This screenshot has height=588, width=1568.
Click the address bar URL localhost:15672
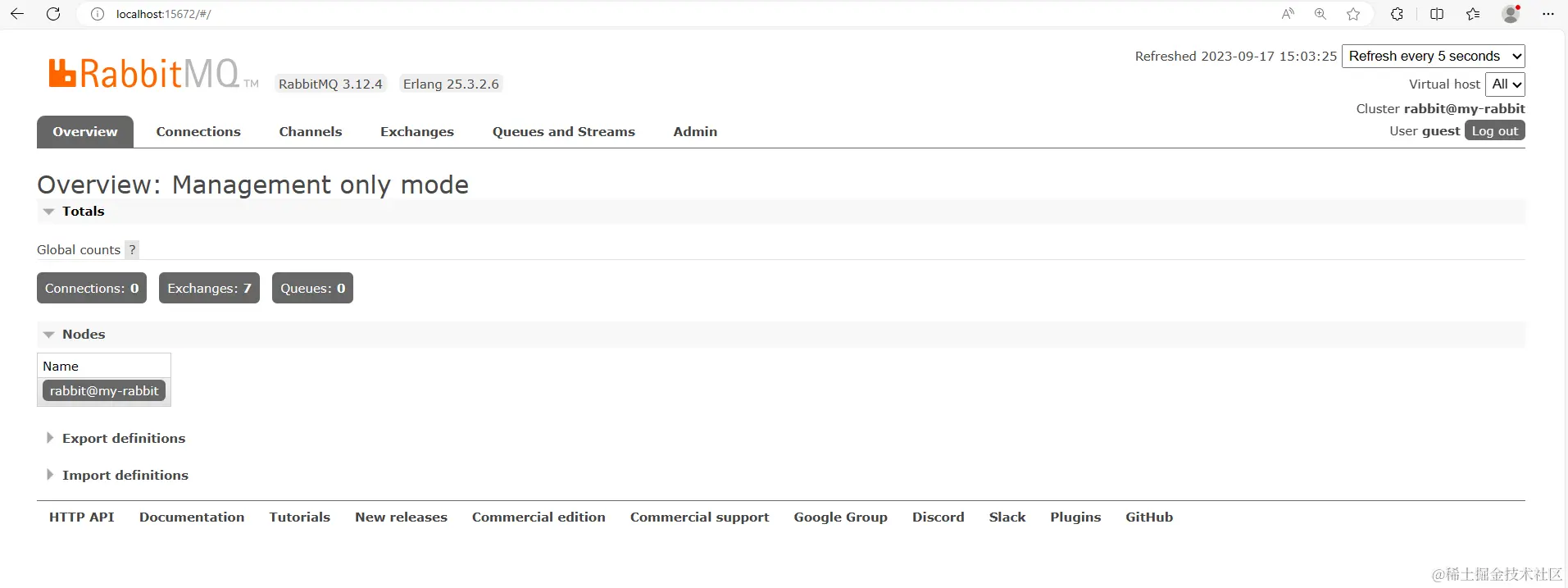pos(163,14)
